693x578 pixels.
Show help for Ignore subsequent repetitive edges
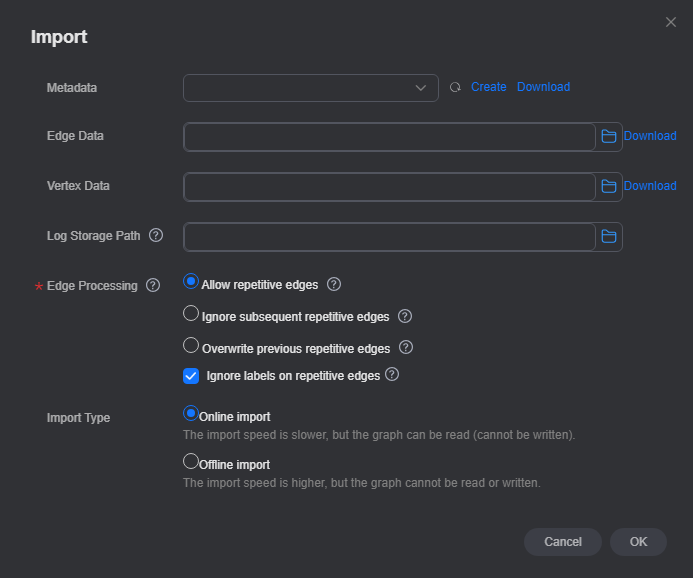[x=405, y=316]
